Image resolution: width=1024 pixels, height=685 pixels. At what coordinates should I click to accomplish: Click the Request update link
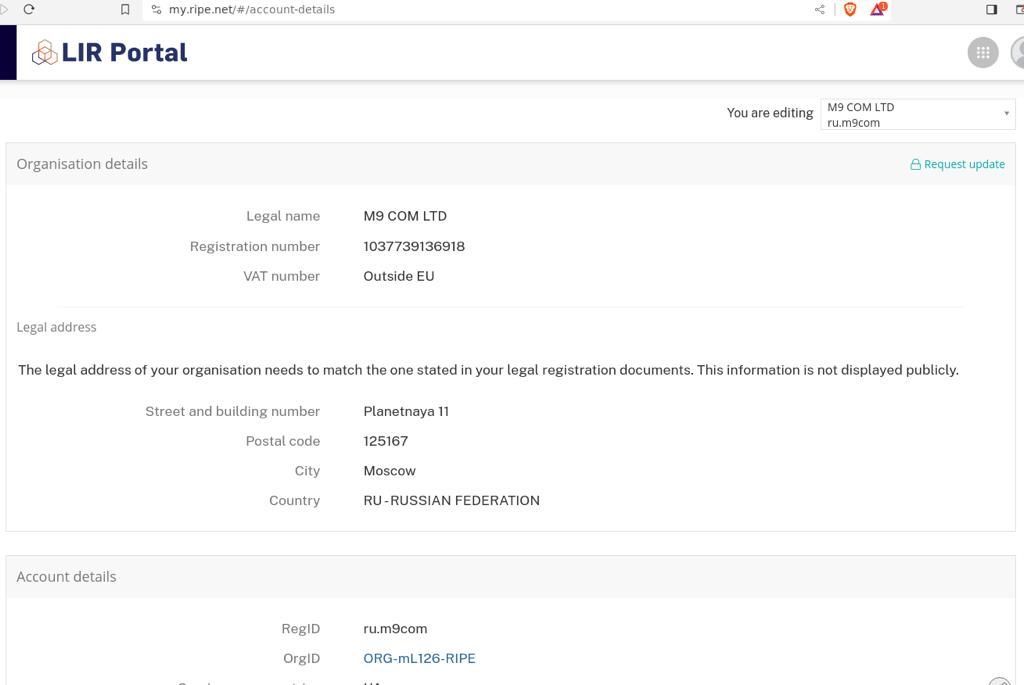[x=957, y=164]
